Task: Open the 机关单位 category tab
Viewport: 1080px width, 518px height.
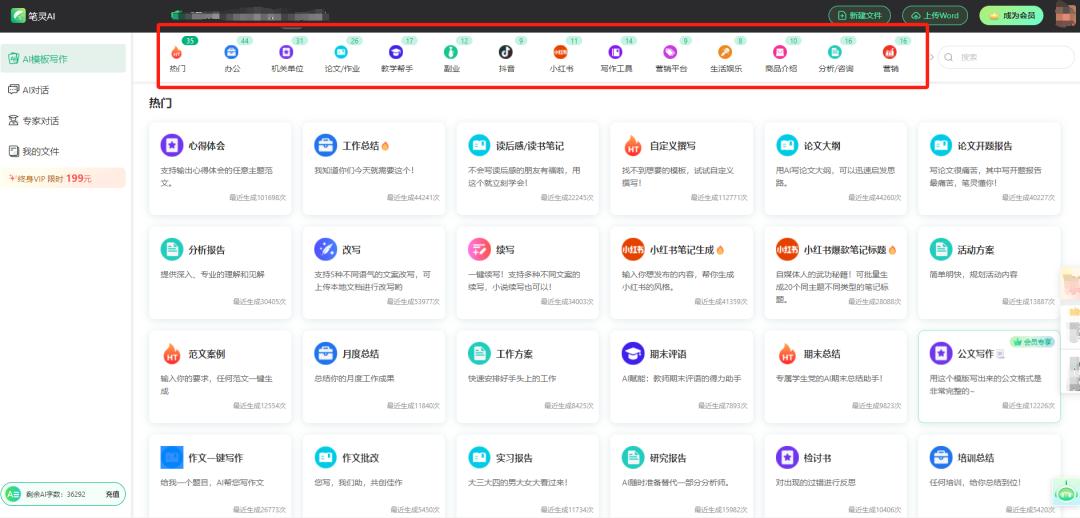Action: (287, 58)
